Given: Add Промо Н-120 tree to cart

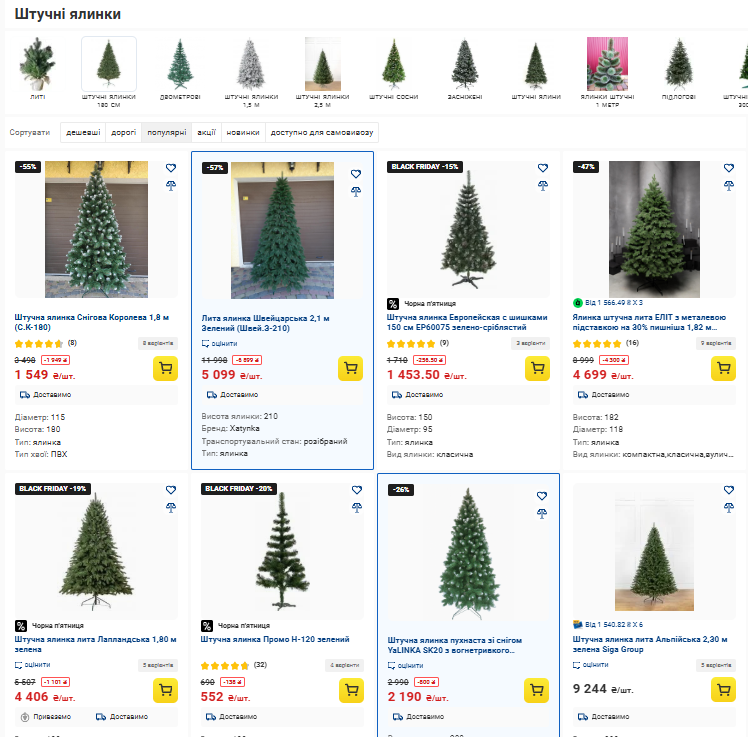Looking at the screenshot, I should tap(351, 690).
